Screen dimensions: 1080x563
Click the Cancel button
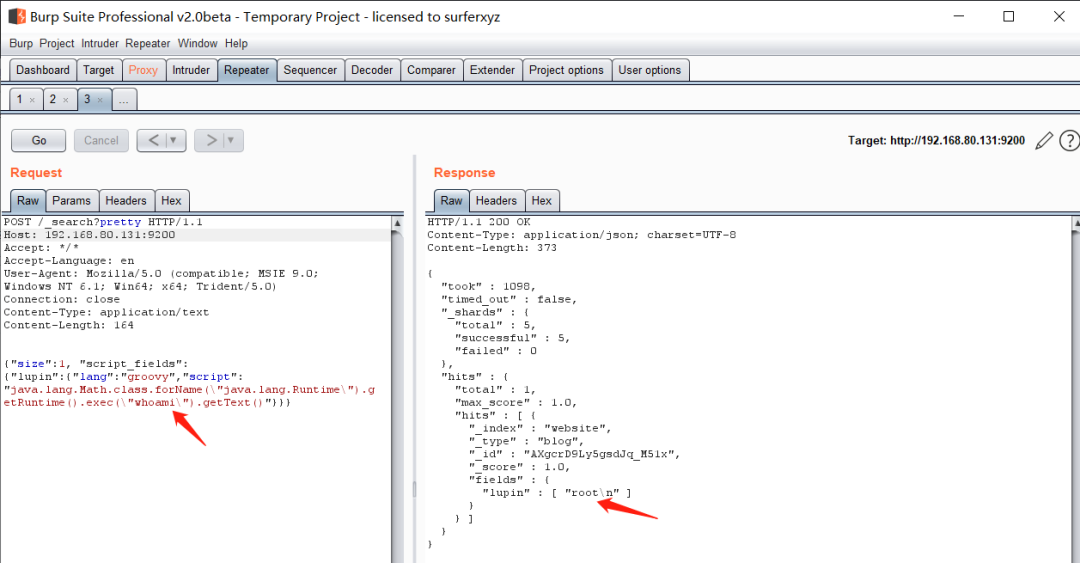[101, 141]
